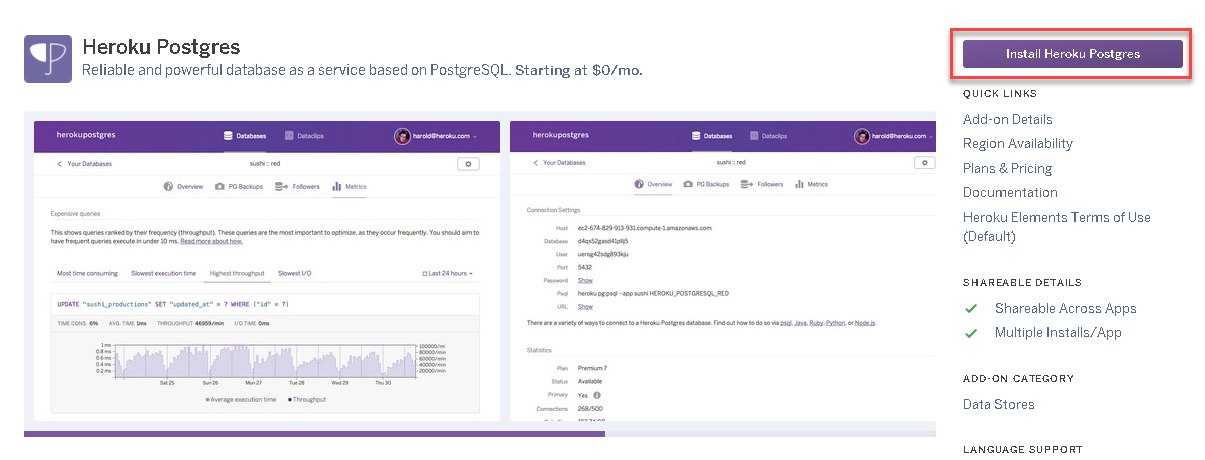Click the 'Multiple Installs/App' text
1205x460 pixels.
click(x=1058, y=333)
